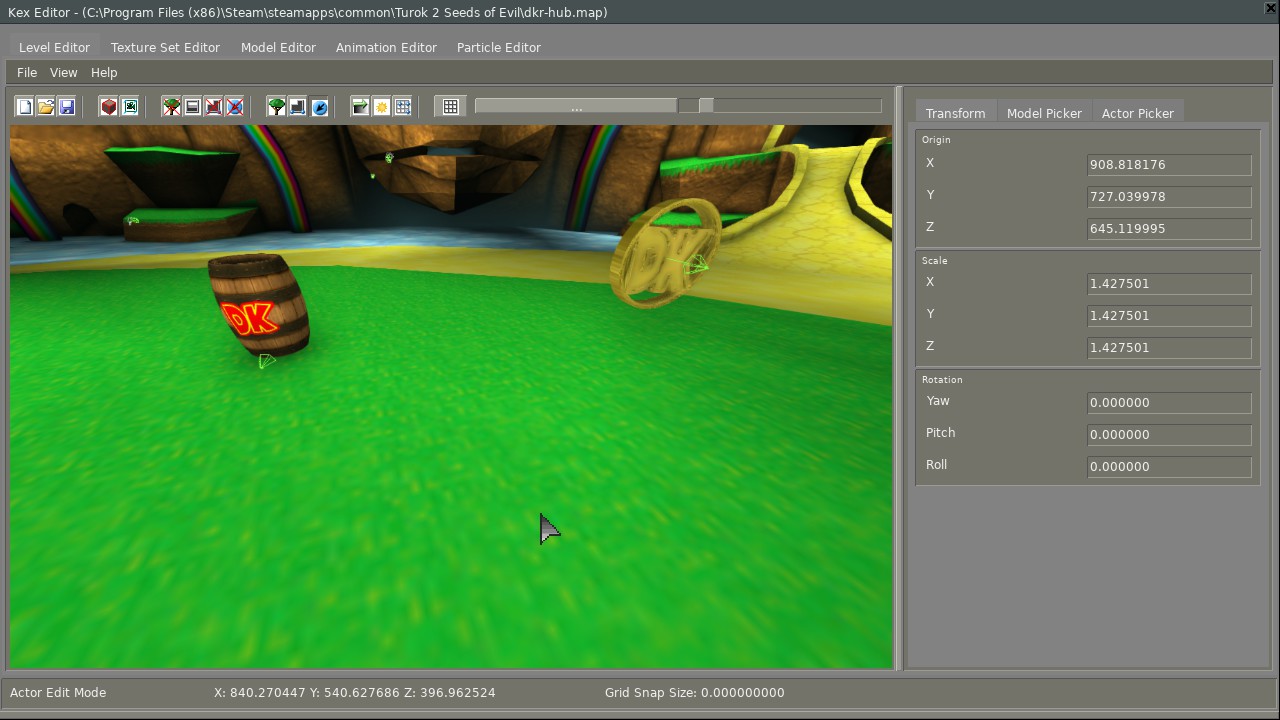Click the green arrow export icon
Image resolution: width=1280 pixels, height=720 pixels.
click(360, 107)
